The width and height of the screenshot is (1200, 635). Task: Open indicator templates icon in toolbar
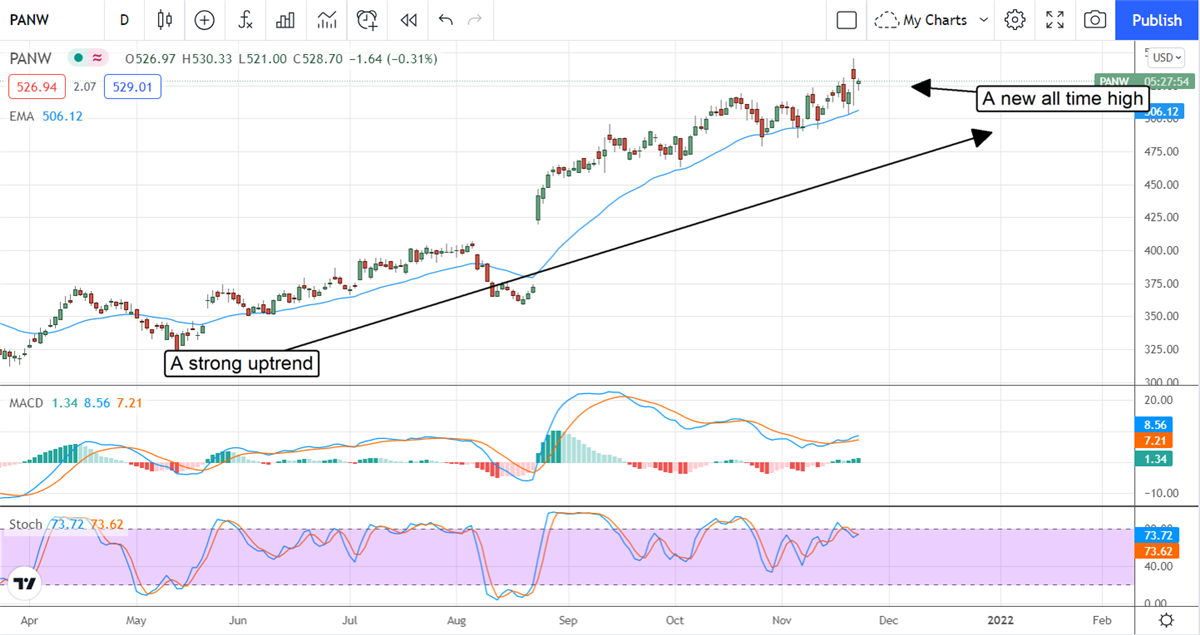click(x=326, y=20)
